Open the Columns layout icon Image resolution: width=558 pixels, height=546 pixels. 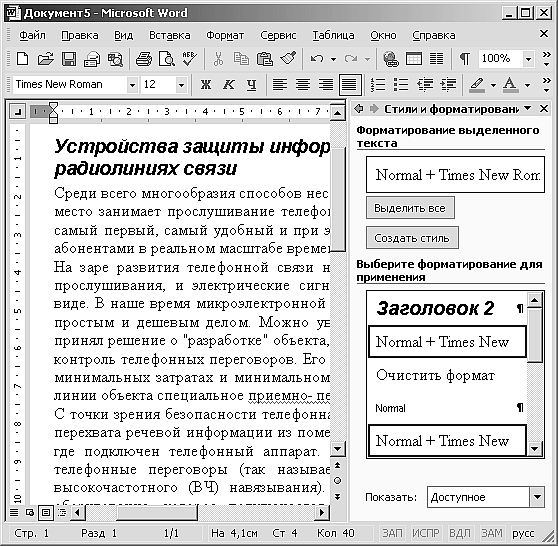pyautogui.click(x=436, y=59)
